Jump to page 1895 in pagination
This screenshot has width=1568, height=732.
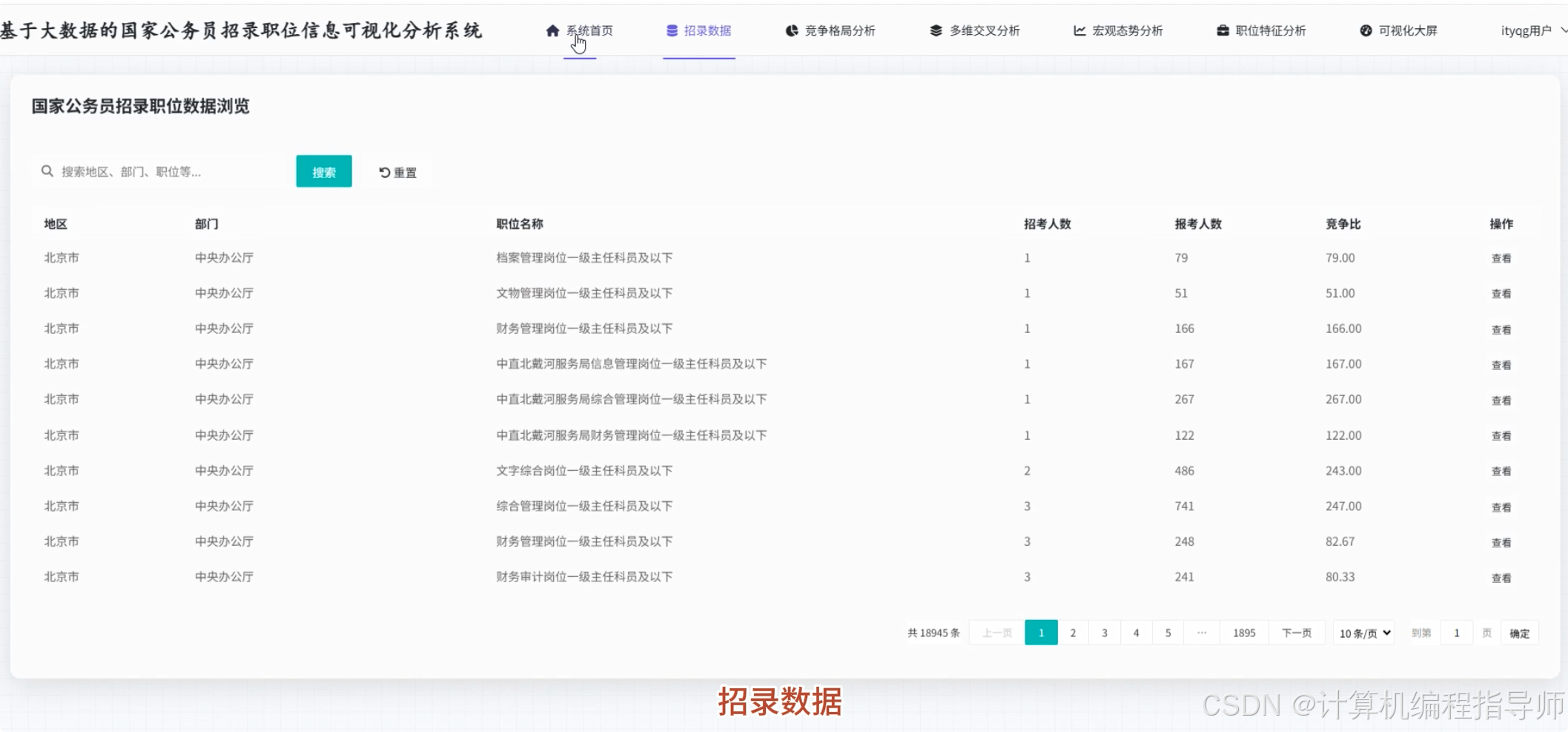(x=1244, y=633)
